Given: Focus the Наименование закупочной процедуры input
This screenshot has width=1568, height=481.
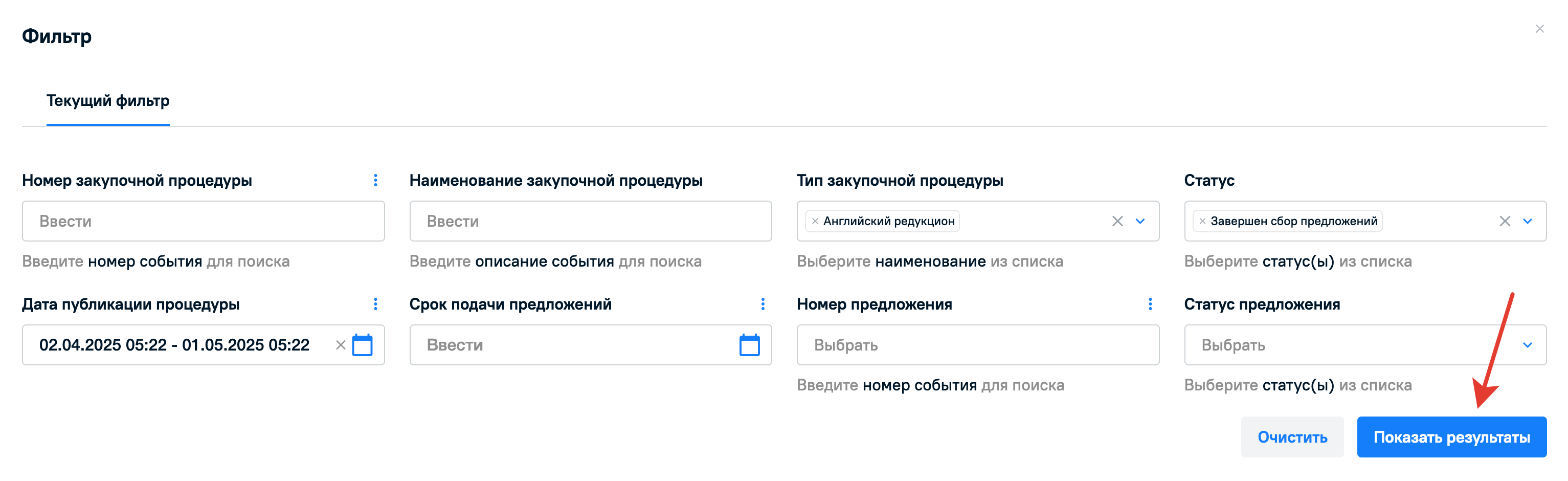Looking at the screenshot, I should click(x=591, y=221).
